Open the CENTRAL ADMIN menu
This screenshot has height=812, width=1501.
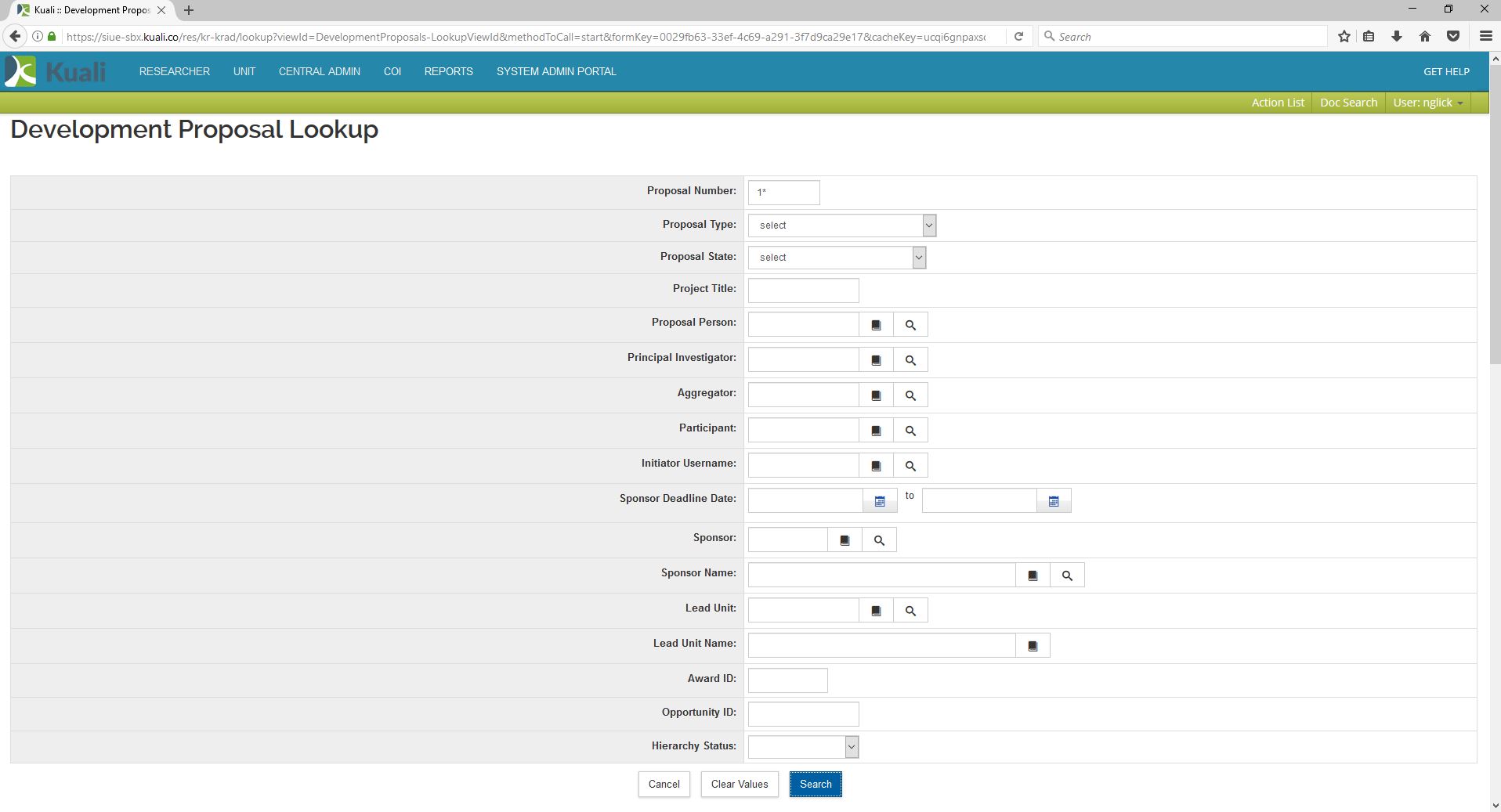(320, 71)
